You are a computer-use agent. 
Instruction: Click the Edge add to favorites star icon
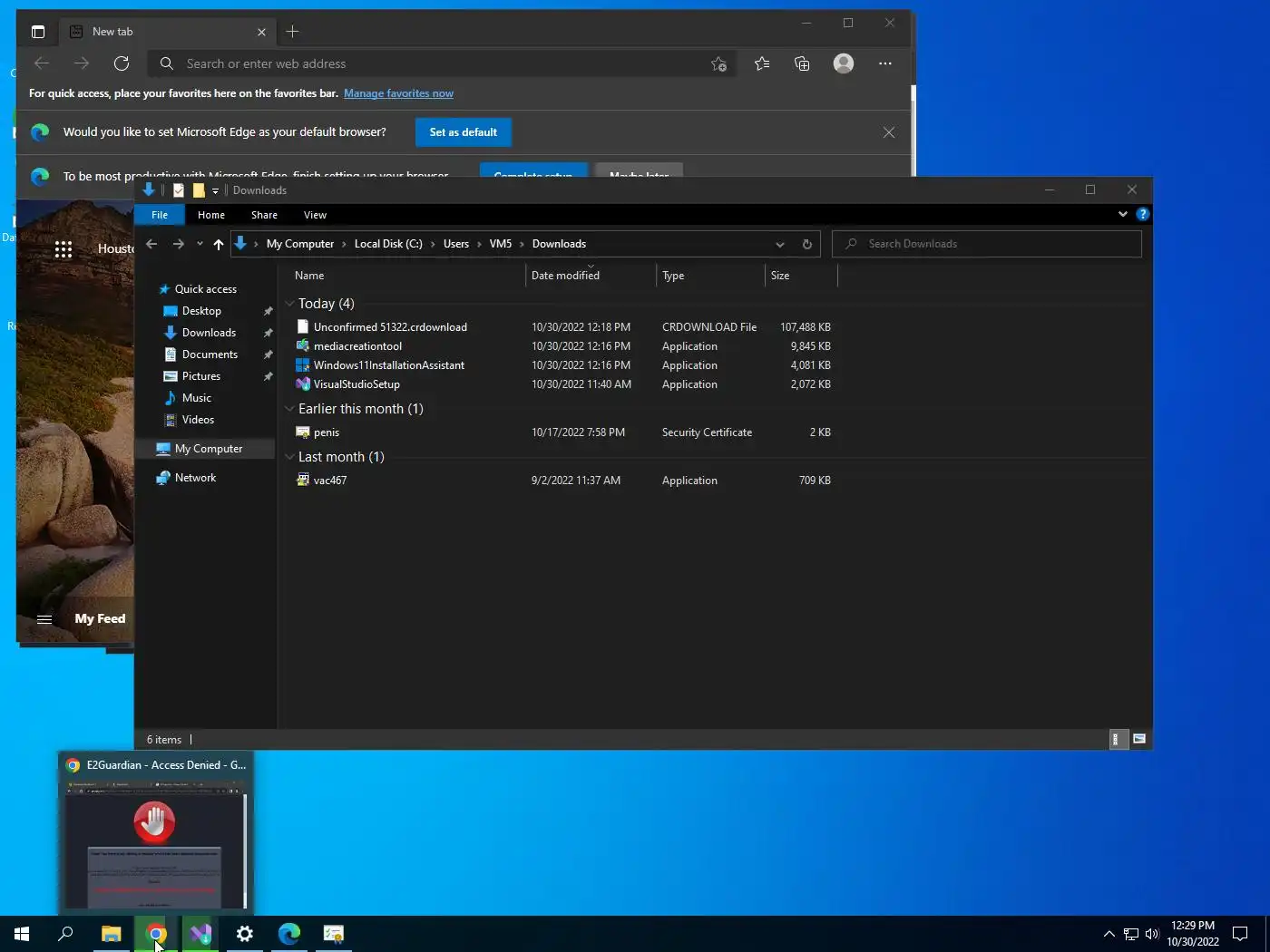(718, 63)
